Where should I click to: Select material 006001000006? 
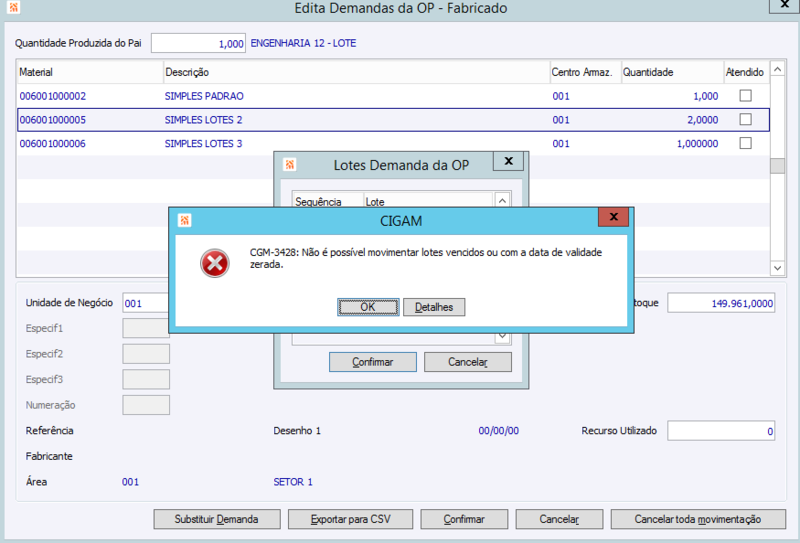point(53,143)
